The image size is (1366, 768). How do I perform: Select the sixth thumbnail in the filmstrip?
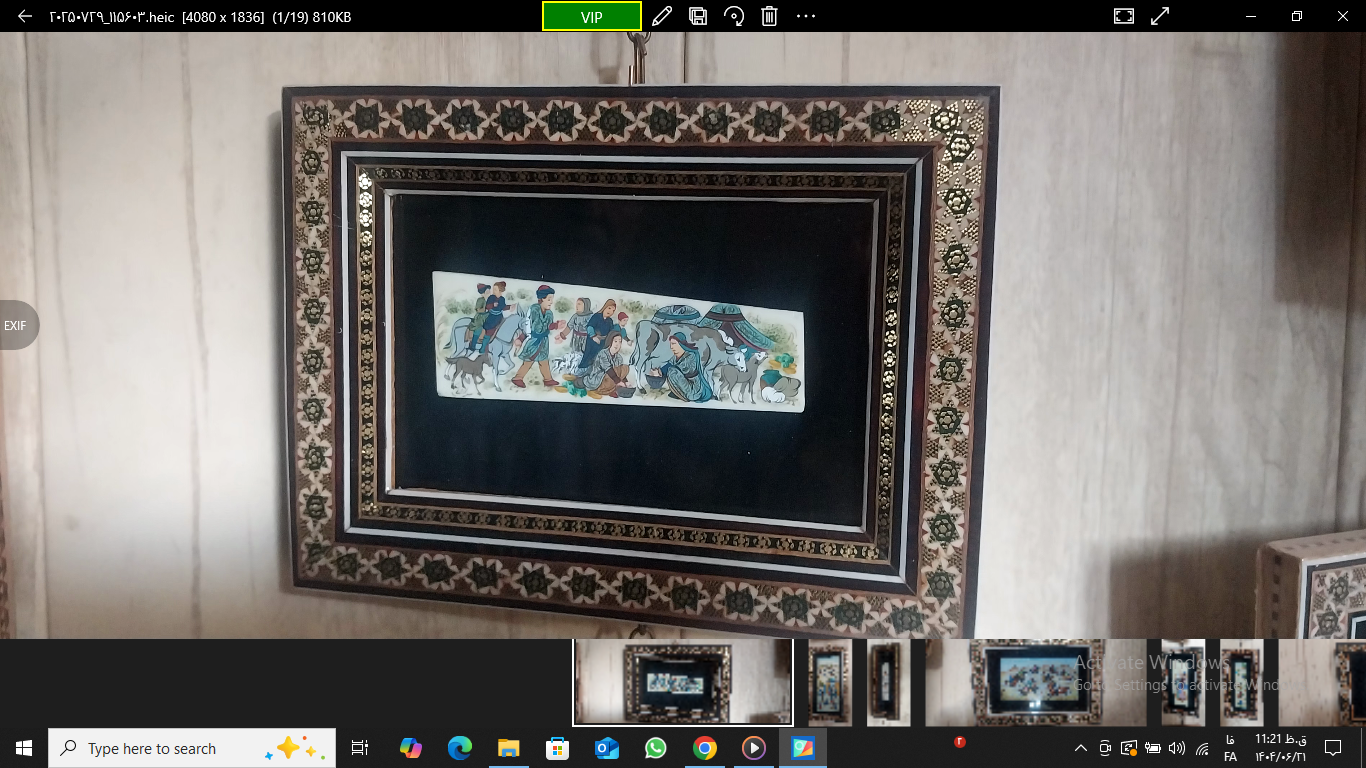(1242, 682)
